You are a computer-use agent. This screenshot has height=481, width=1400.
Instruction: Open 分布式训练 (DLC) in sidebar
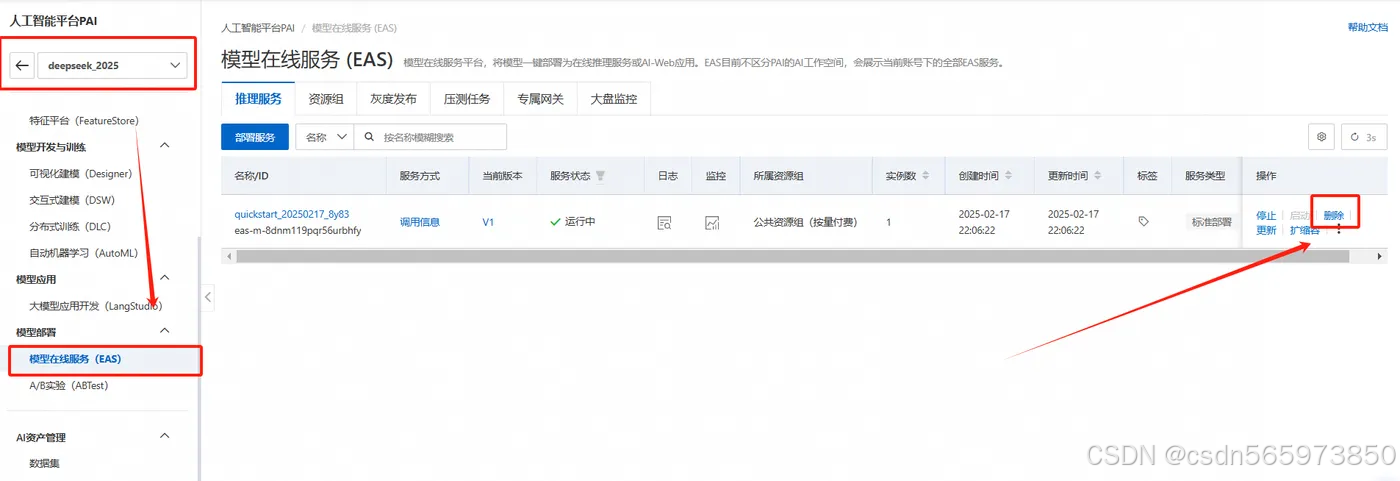click(x=72, y=226)
